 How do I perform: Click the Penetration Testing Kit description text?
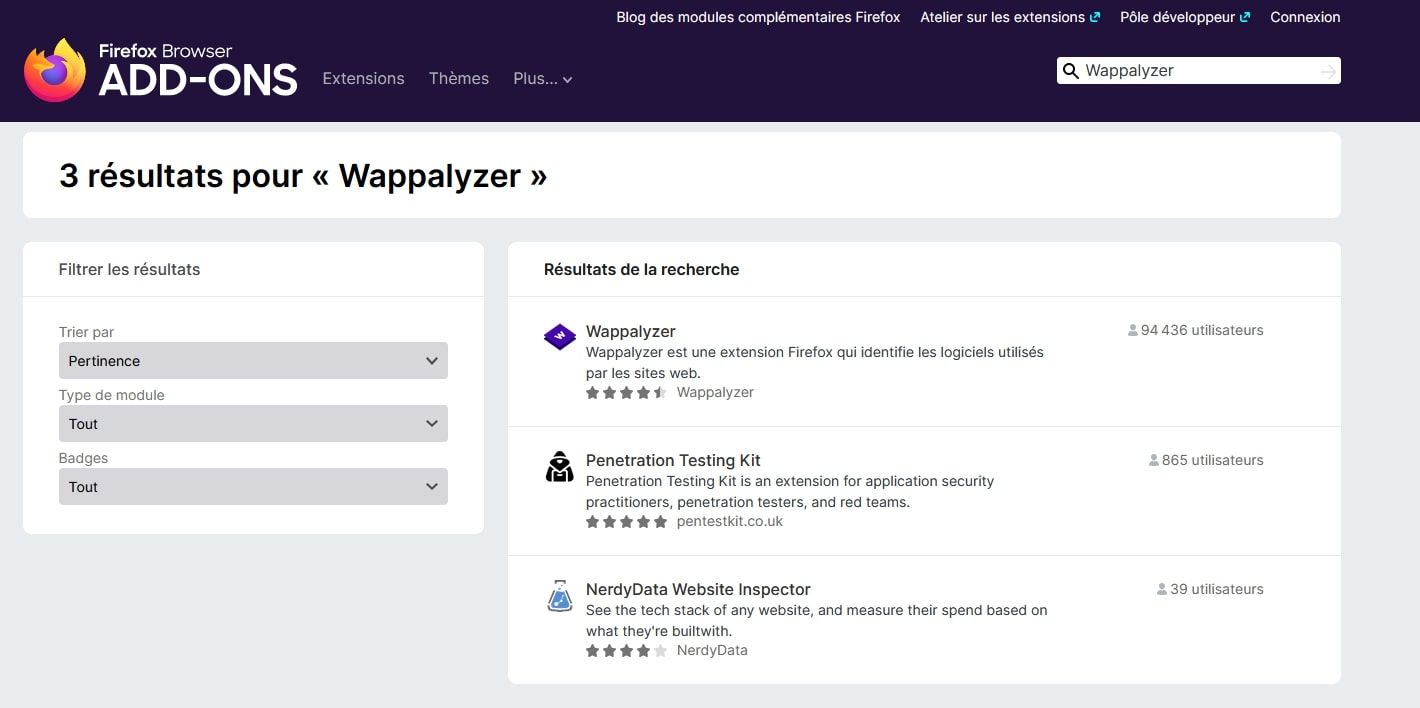point(790,492)
